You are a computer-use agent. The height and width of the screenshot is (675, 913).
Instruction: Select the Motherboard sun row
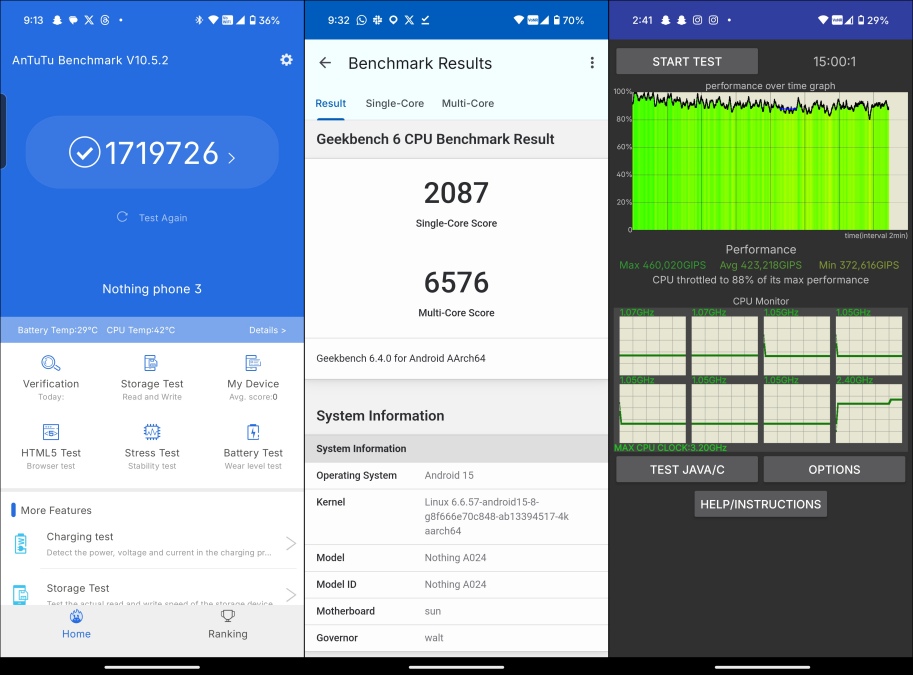click(x=456, y=611)
